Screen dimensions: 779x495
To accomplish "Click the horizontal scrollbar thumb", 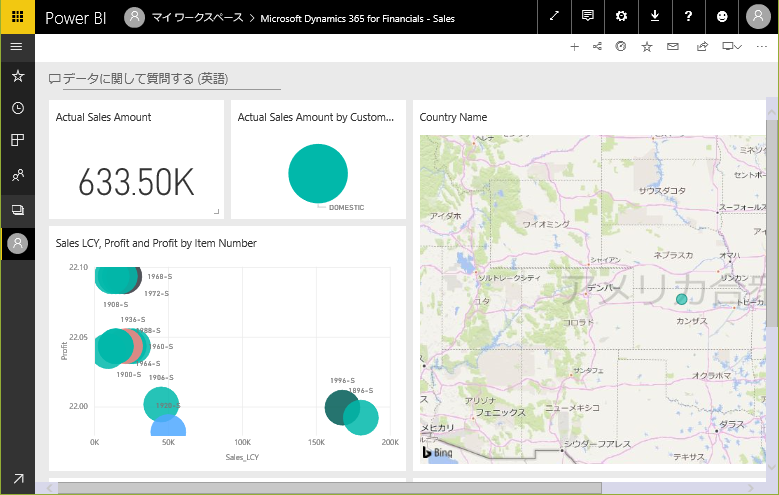I will click(x=329, y=488).
